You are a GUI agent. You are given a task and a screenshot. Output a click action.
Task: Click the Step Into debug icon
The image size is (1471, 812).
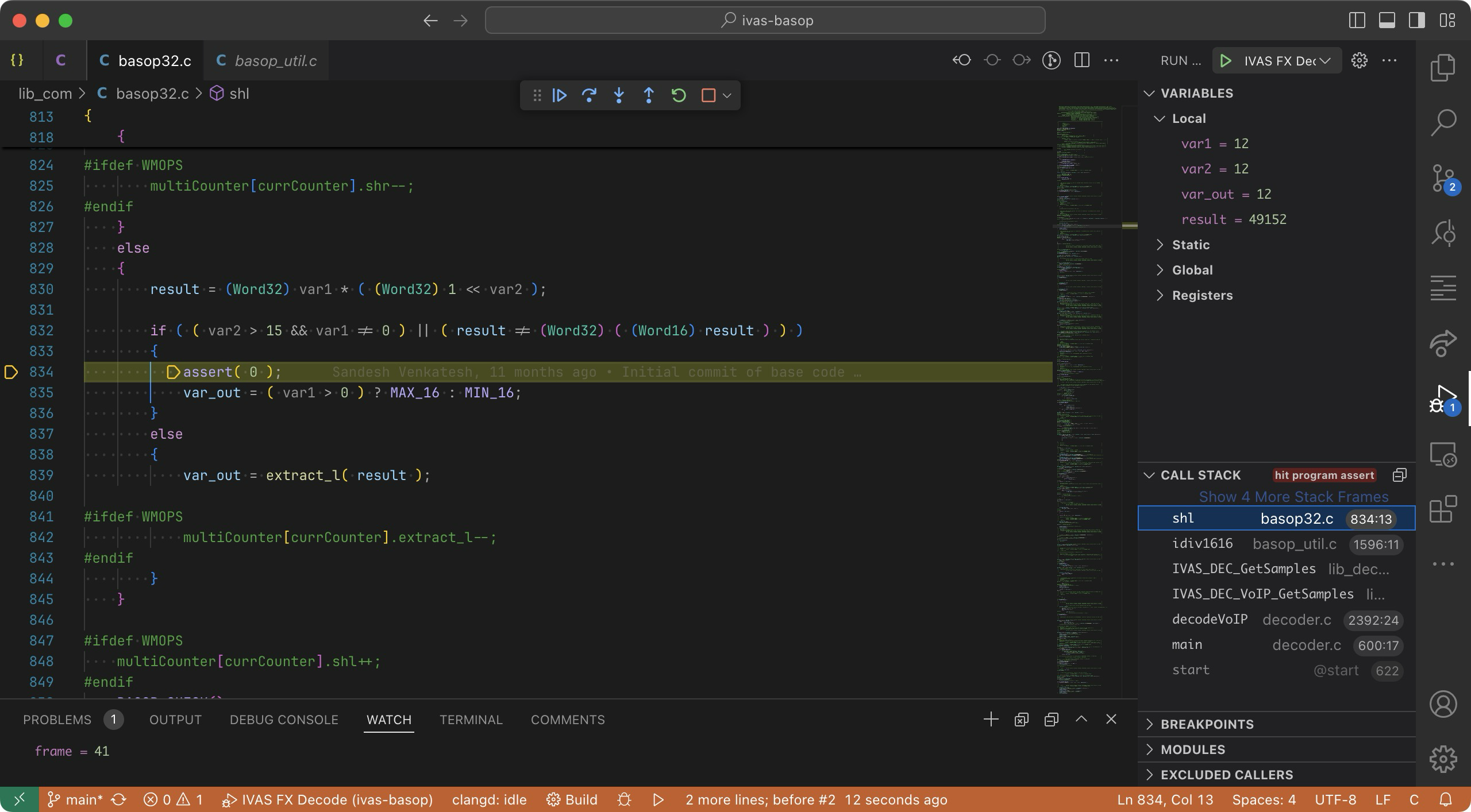619,95
